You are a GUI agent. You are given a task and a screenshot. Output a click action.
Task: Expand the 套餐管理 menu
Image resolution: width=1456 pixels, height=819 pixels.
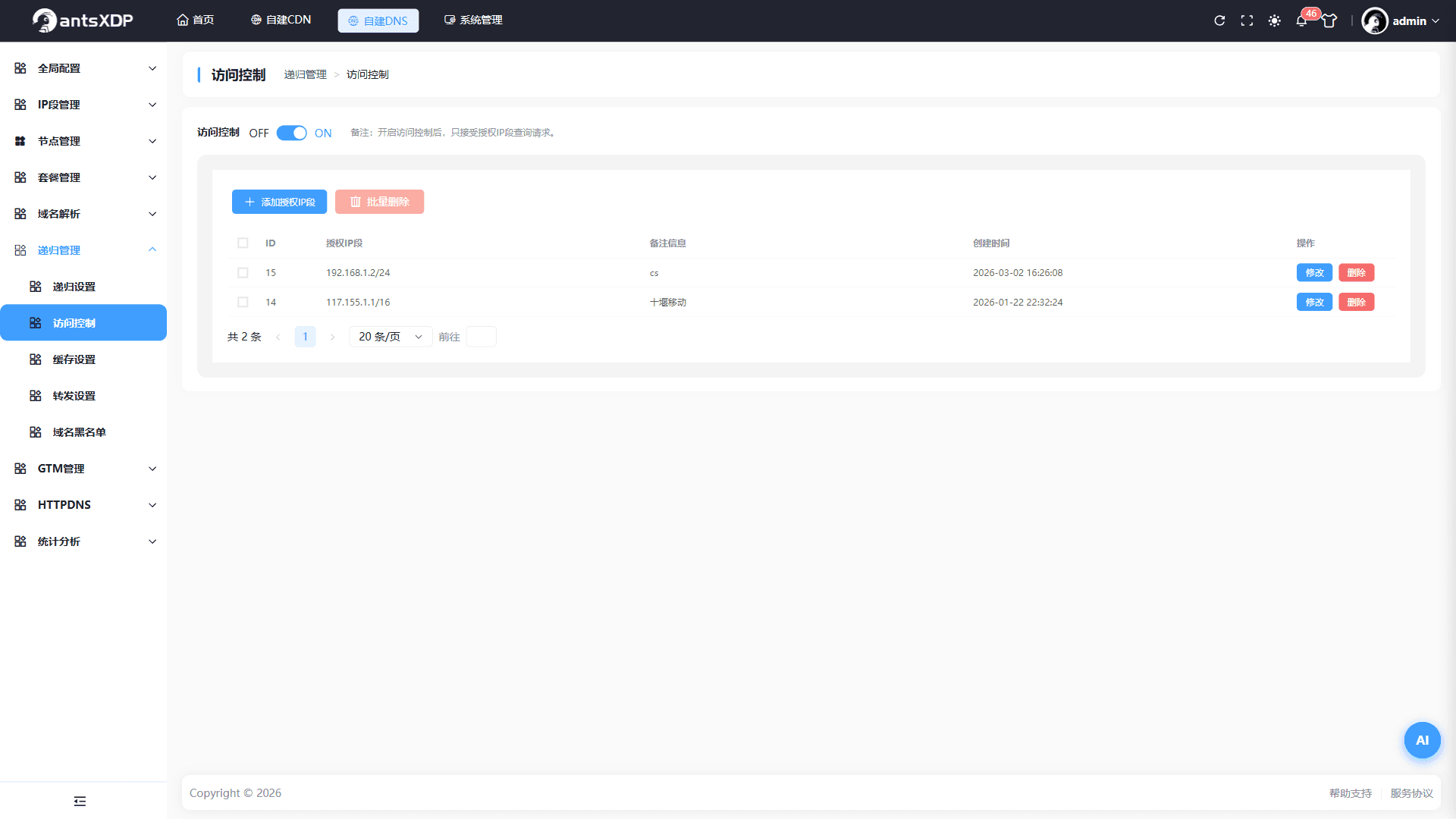coord(83,177)
